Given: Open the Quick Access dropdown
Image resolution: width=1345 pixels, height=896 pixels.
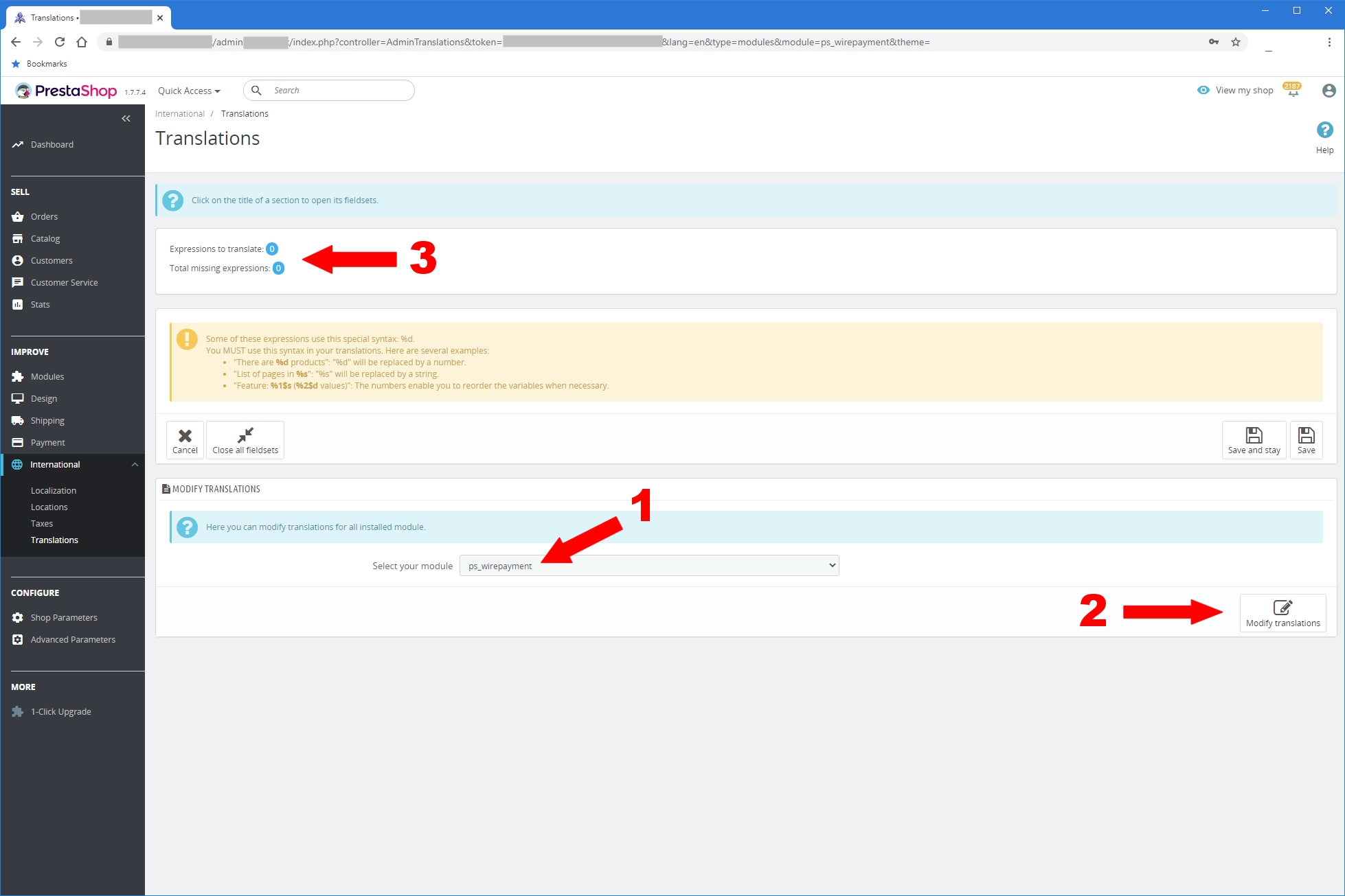Looking at the screenshot, I should pyautogui.click(x=188, y=90).
